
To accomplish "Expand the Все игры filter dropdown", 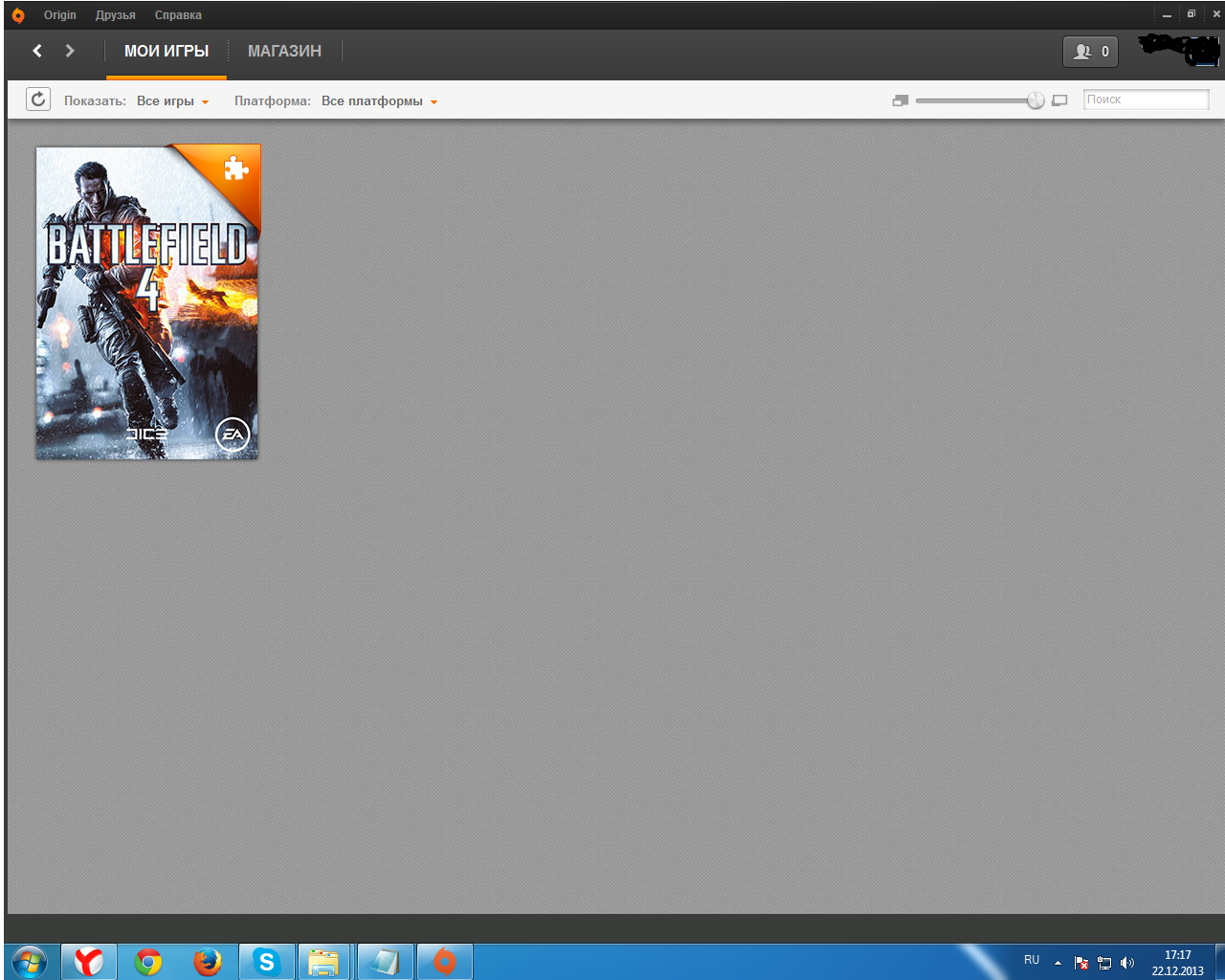I will tap(172, 100).
